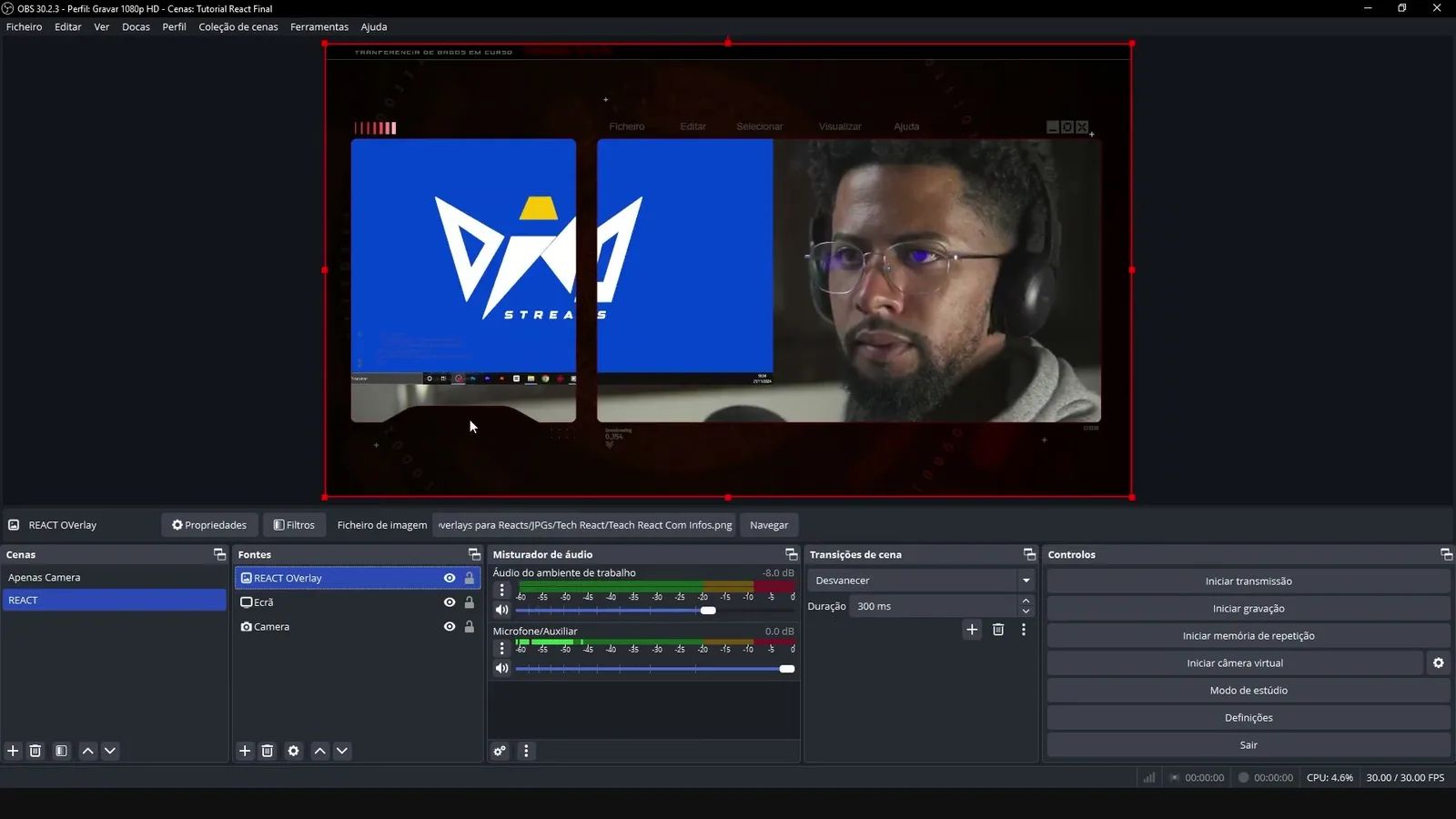
Task: Open the Ficheiro menu
Action: point(25,26)
